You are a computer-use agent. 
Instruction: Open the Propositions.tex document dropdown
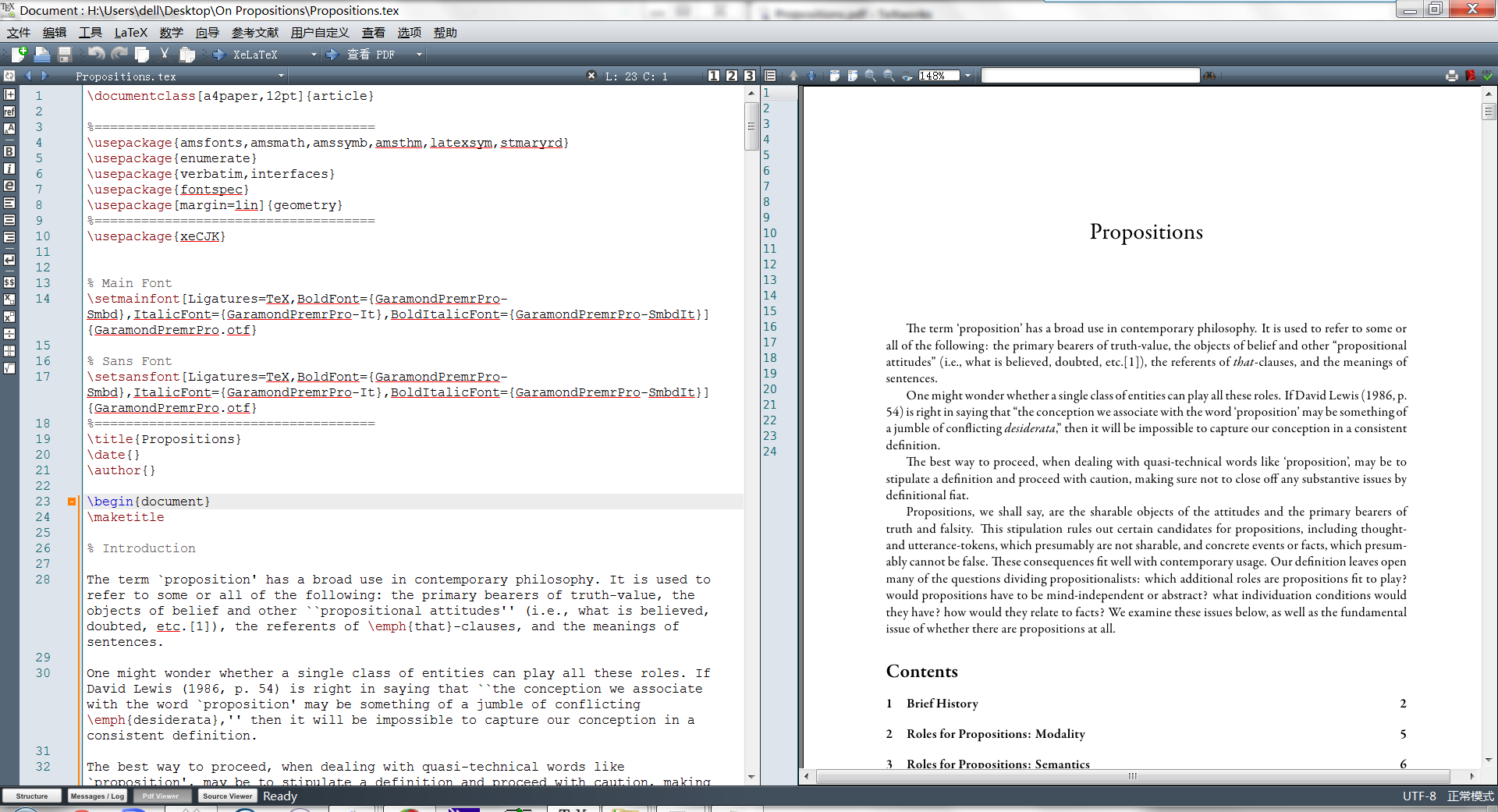[281, 76]
